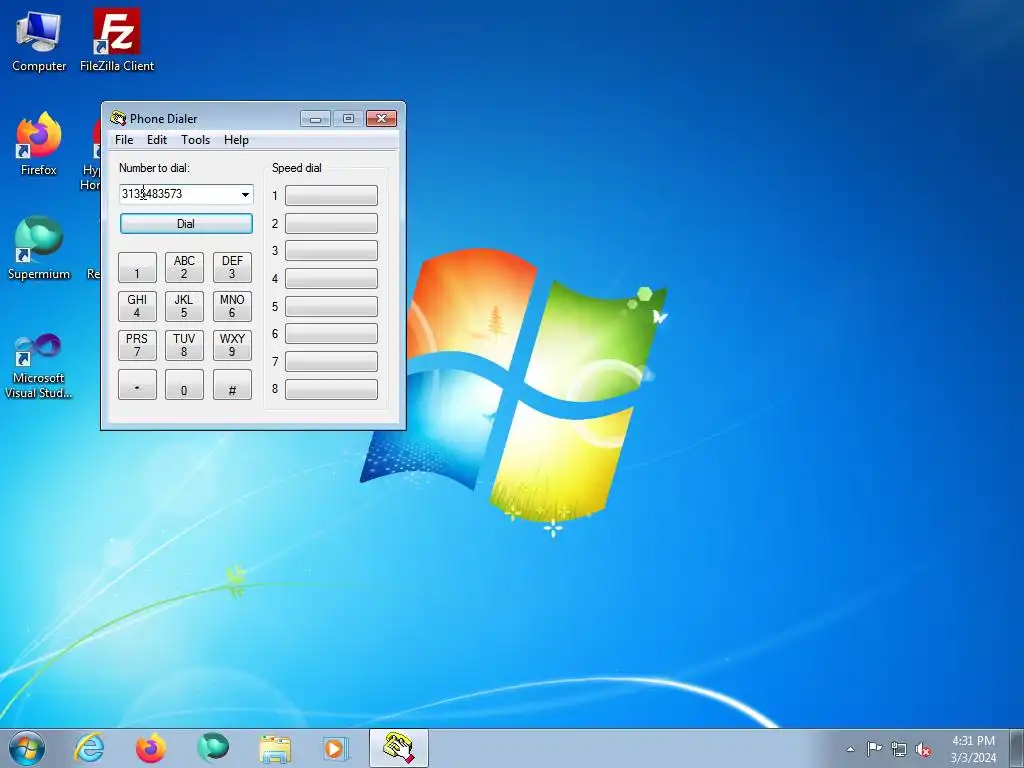The height and width of the screenshot is (768, 1024).
Task: Open the Help menu in Phone Dialer
Action: point(236,140)
